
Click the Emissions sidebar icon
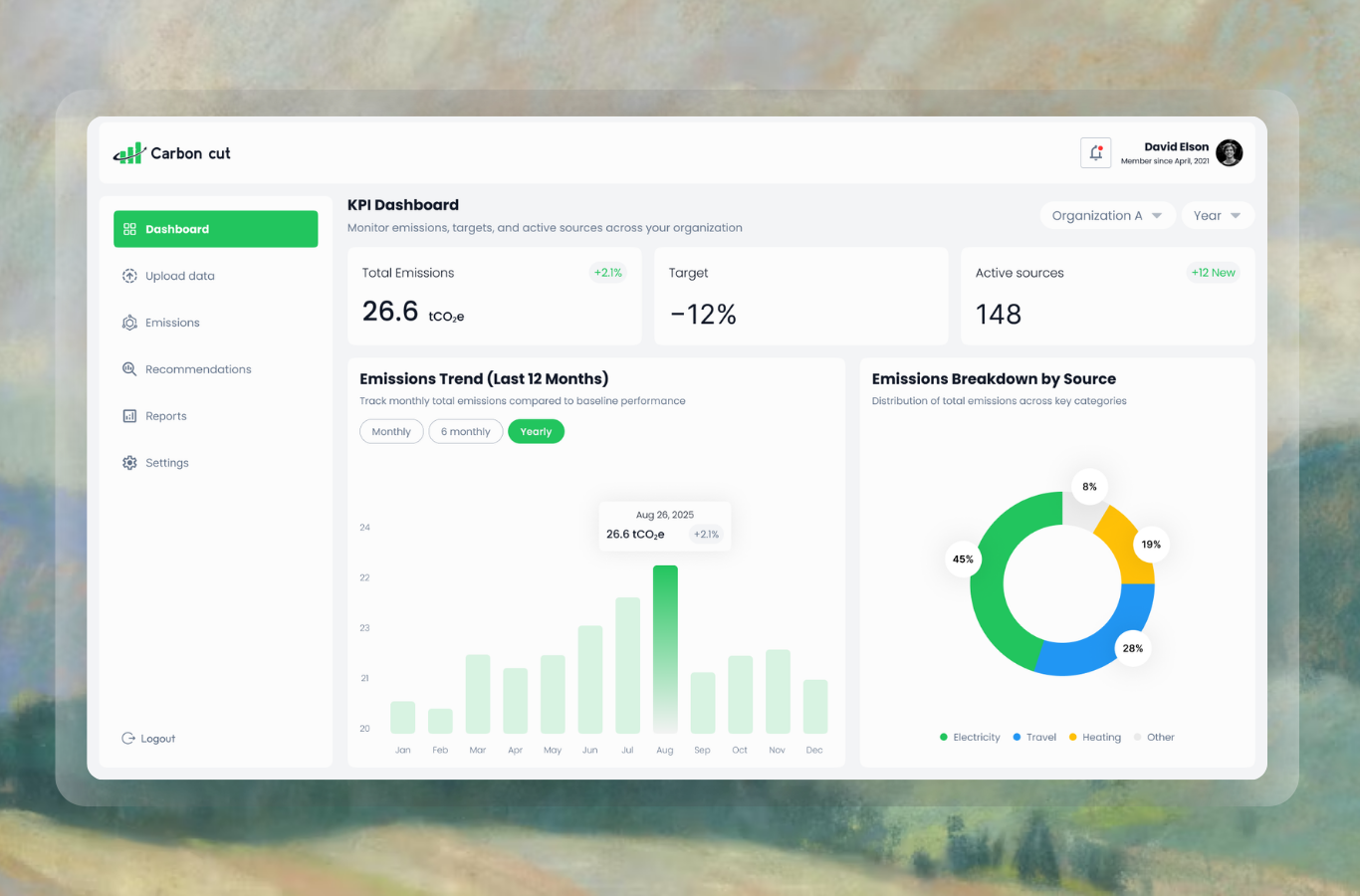[129, 323]
